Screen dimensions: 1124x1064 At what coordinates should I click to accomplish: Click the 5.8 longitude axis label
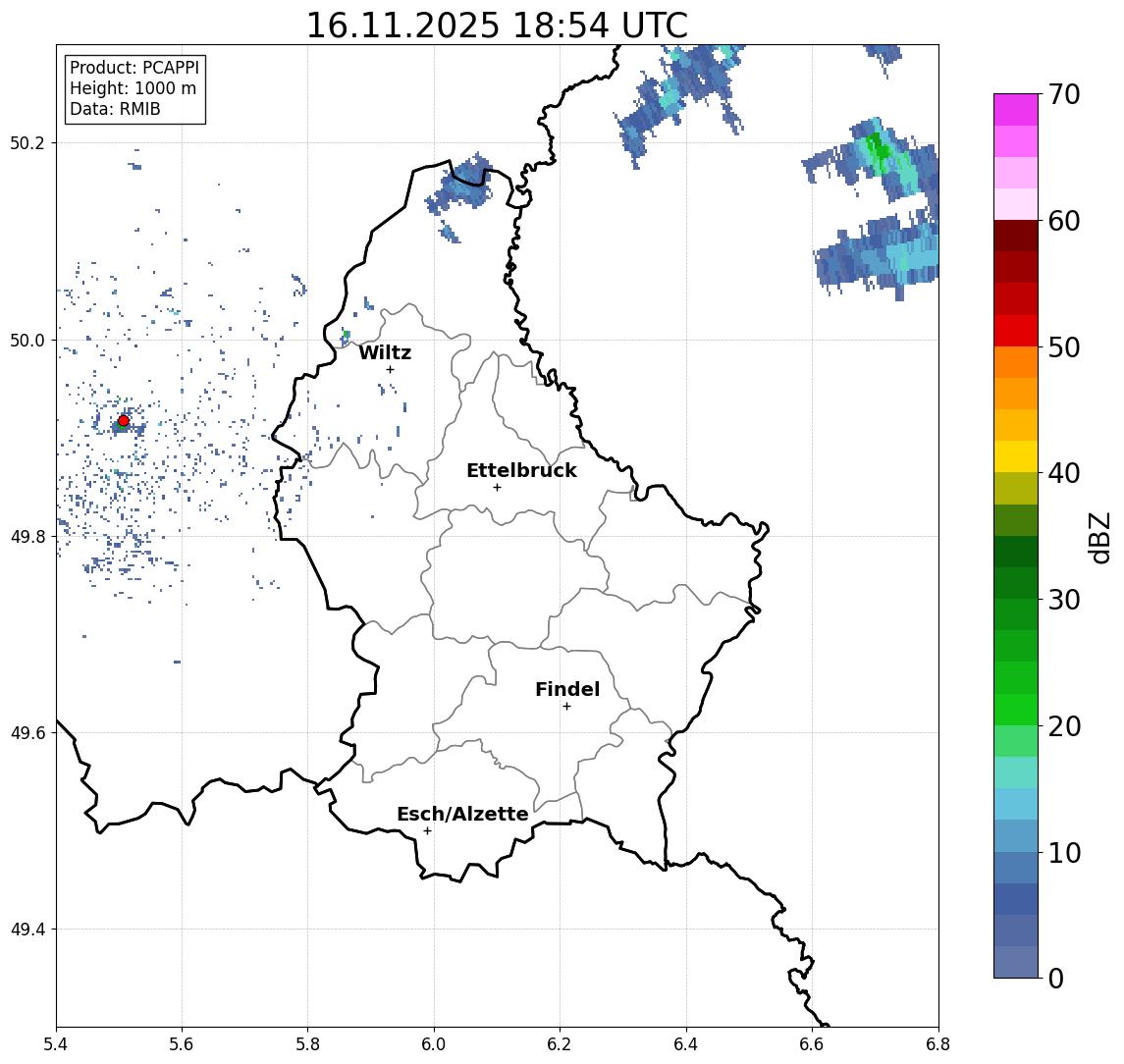(307, 1044)
